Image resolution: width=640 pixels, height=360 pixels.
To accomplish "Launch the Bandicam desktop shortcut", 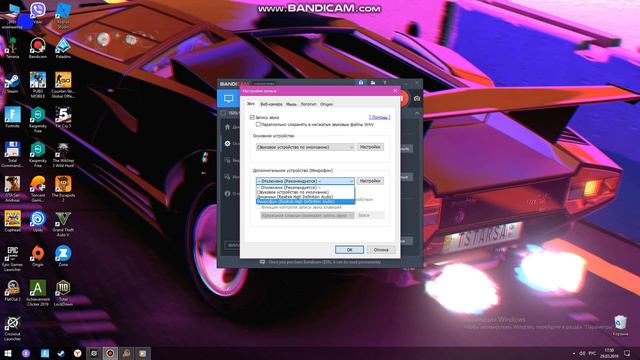I will click(x=38, y=47).
